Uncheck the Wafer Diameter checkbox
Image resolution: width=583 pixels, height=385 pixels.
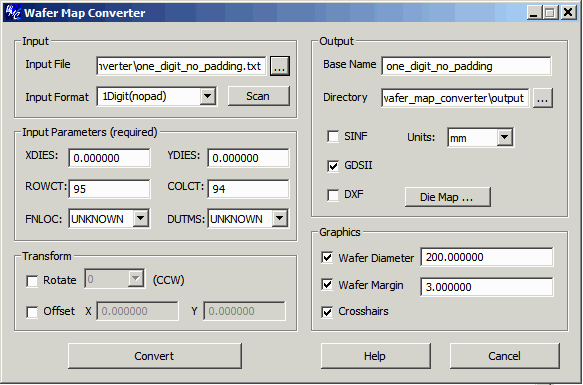(x=327, y=257)
